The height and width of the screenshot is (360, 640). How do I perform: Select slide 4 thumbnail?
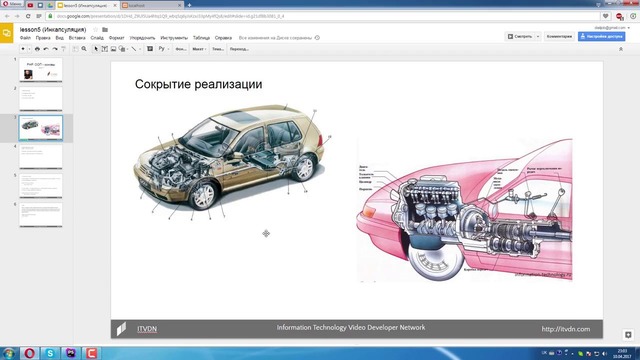tap(41, 156)
